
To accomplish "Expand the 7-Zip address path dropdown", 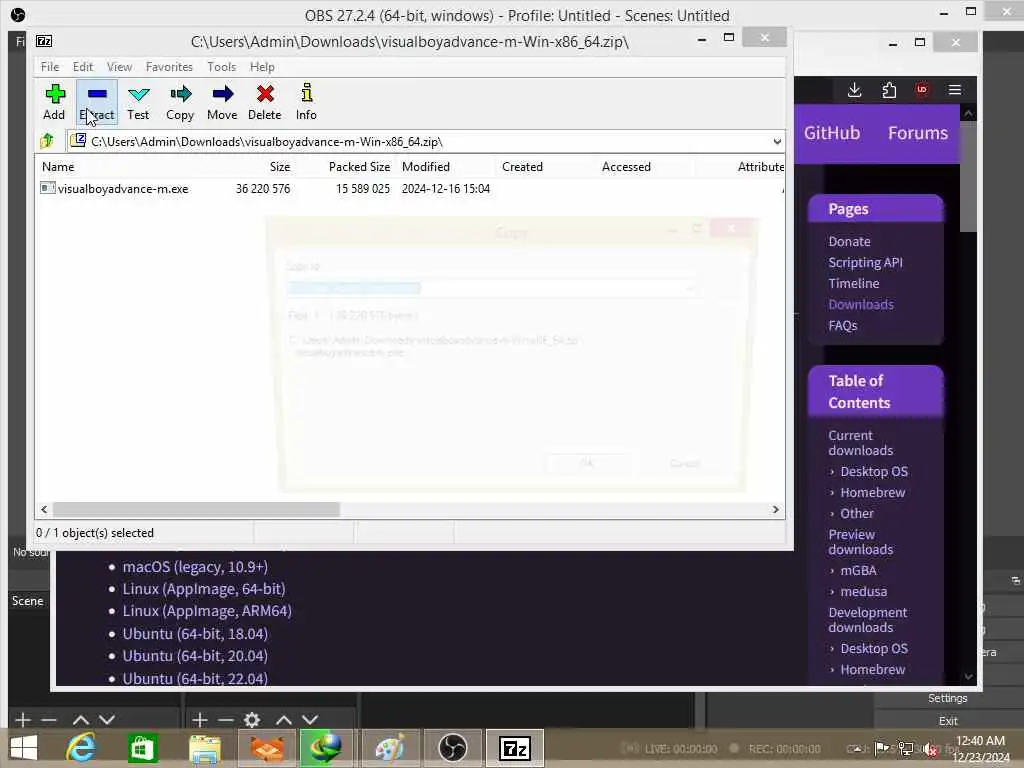I will 776,142.
